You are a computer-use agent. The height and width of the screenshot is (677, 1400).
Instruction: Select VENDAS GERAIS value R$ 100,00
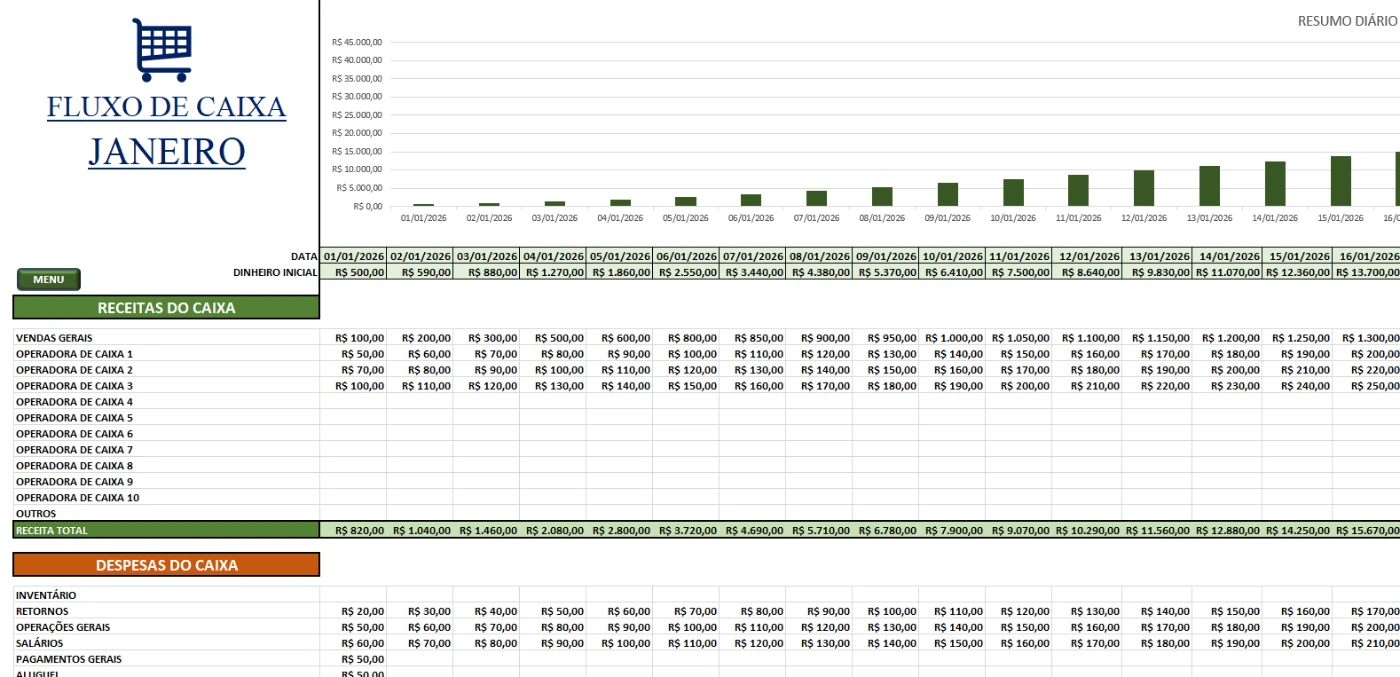point(353,338)
